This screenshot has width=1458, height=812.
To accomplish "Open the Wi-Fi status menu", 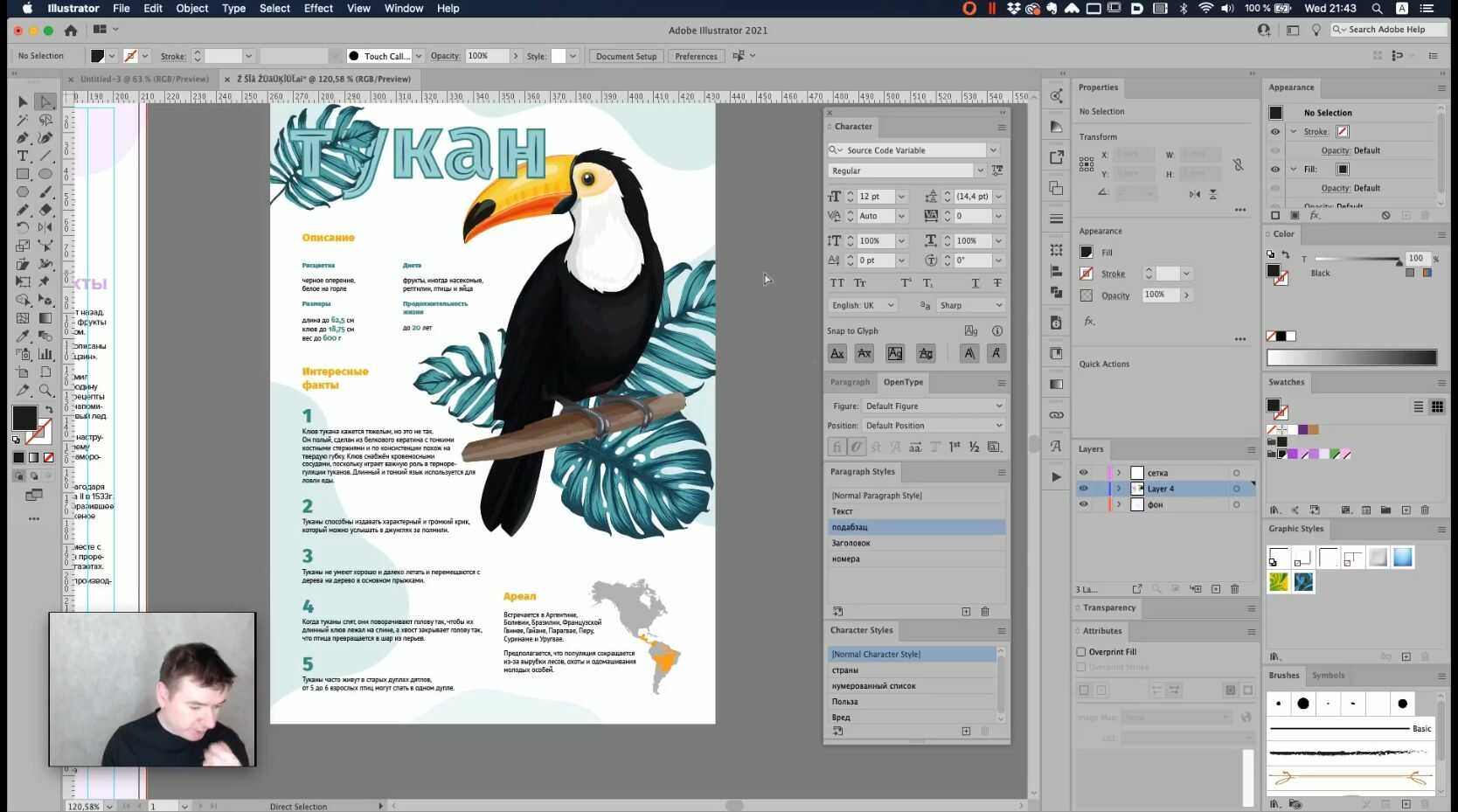I will click(1205, 9).
